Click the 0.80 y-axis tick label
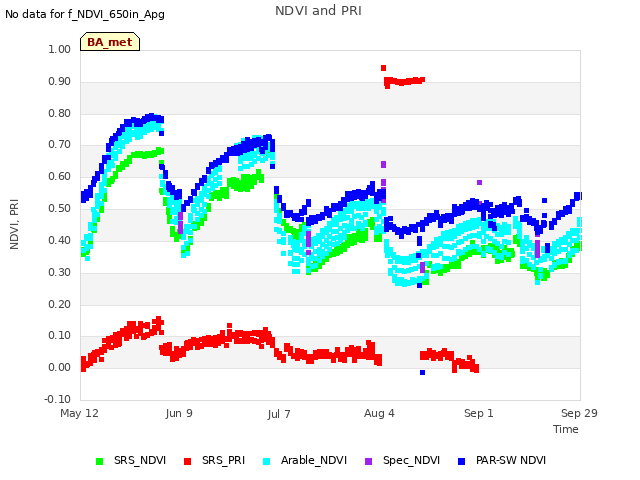640x480 pixels. [60, 113]
